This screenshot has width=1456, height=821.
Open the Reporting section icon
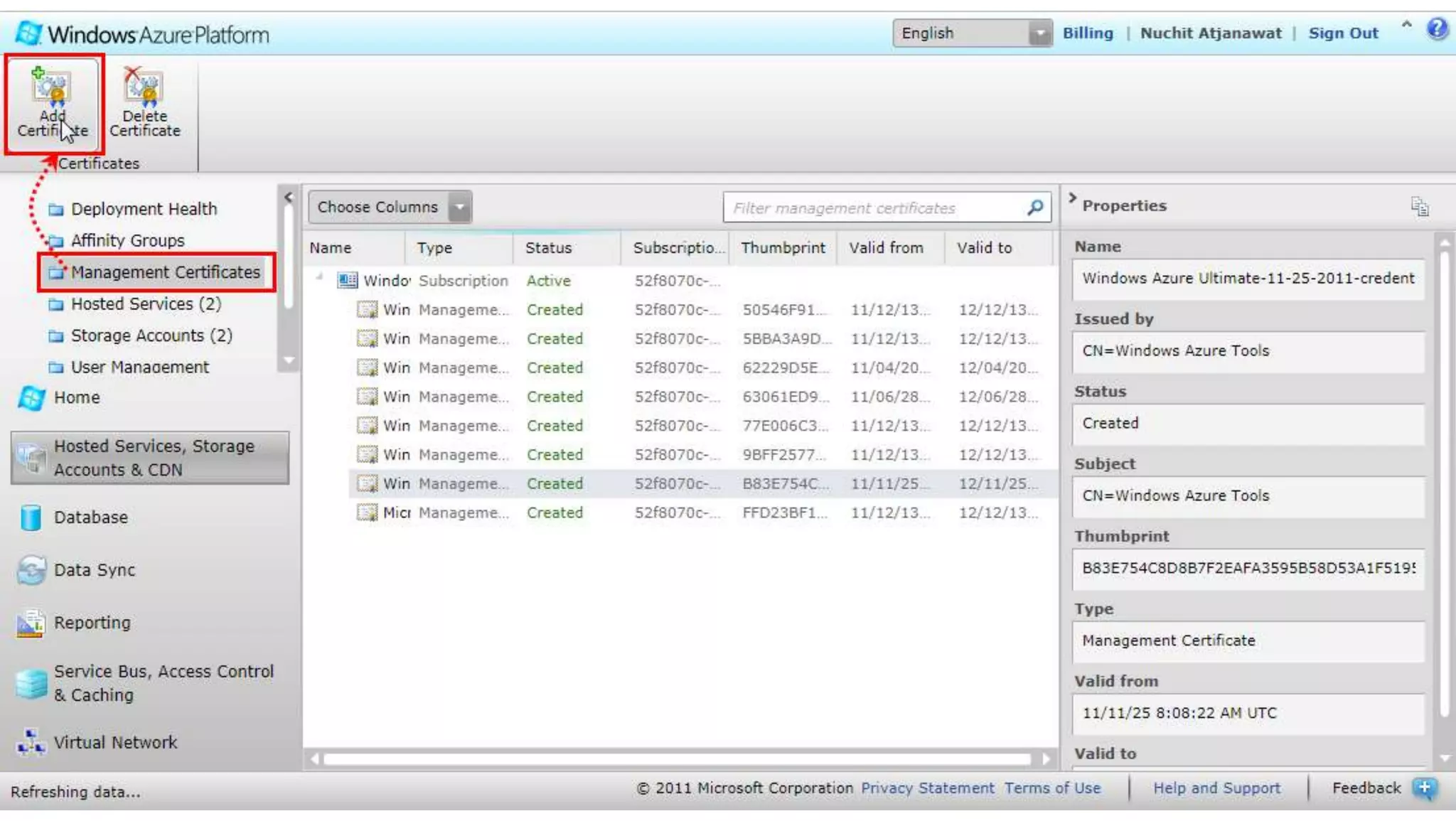[31, 623]
